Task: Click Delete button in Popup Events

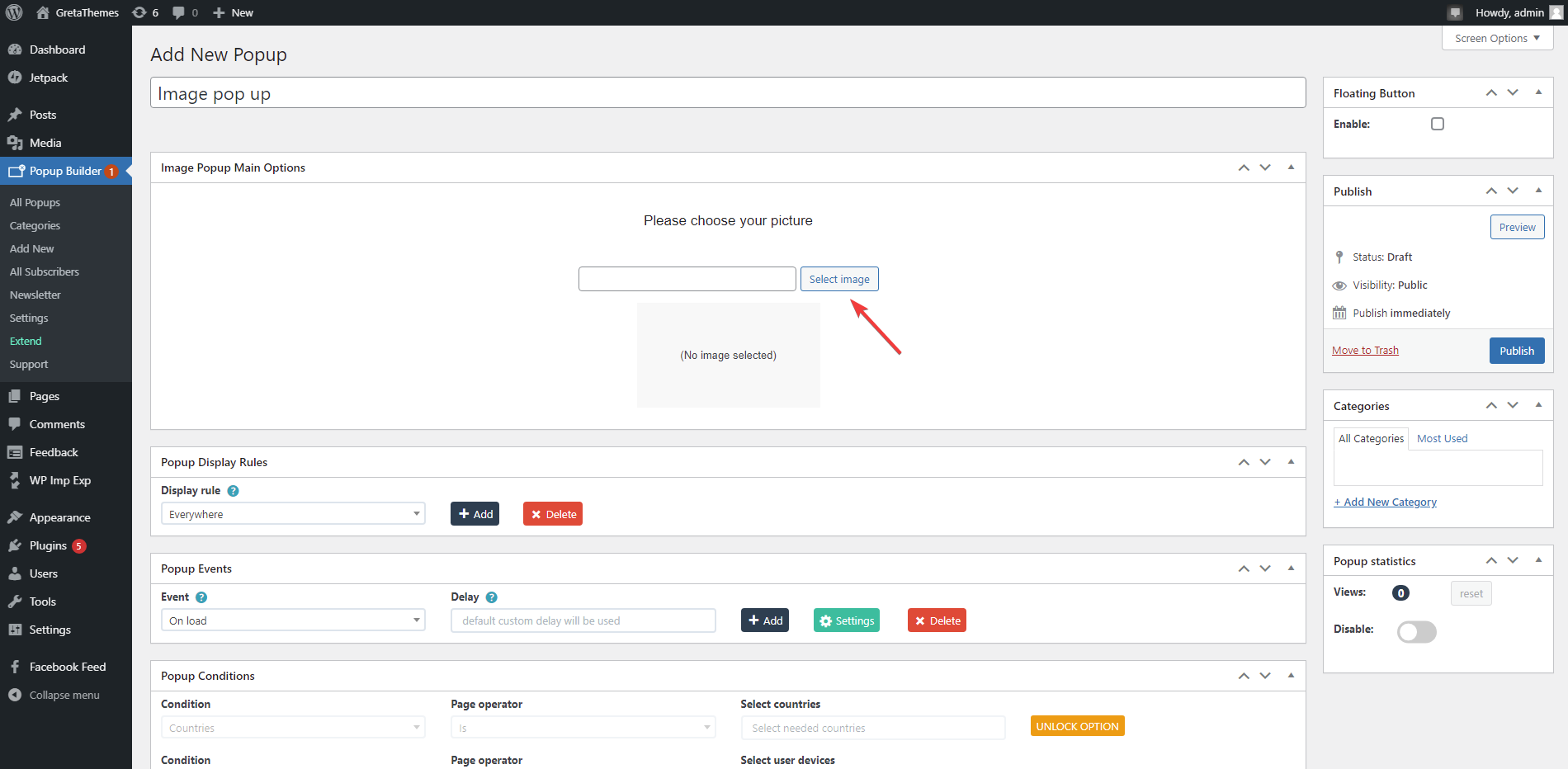Action: pos(937,620)
